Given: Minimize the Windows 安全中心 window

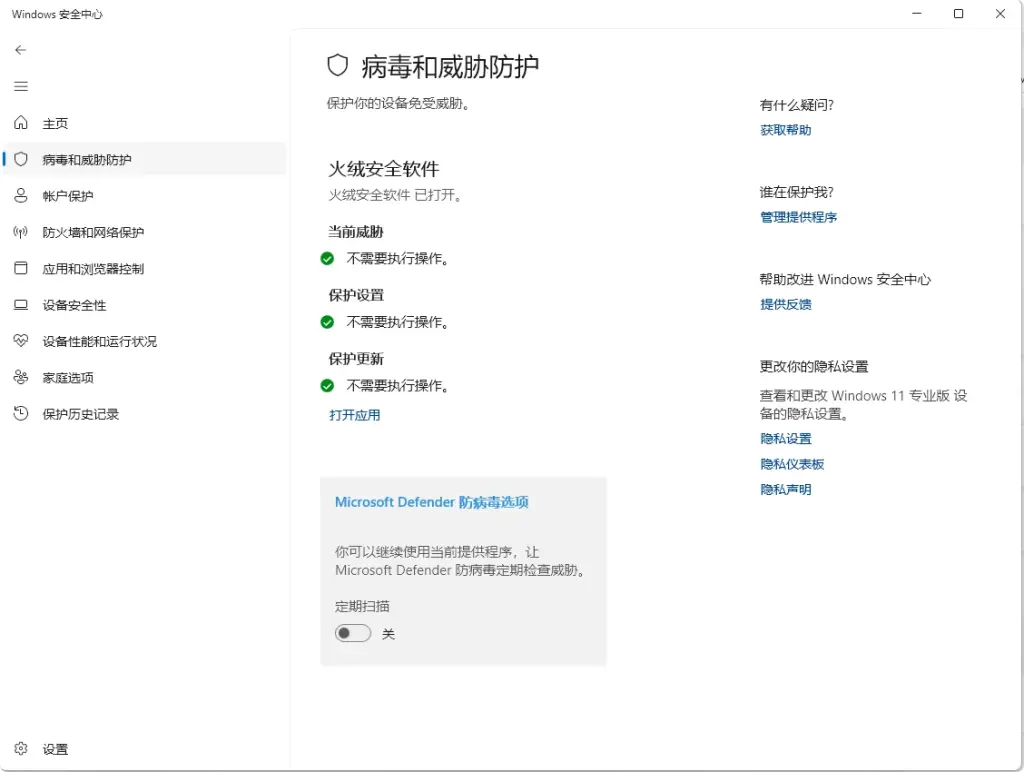Looking at the screenshot, I should click(x=917, y=14).
